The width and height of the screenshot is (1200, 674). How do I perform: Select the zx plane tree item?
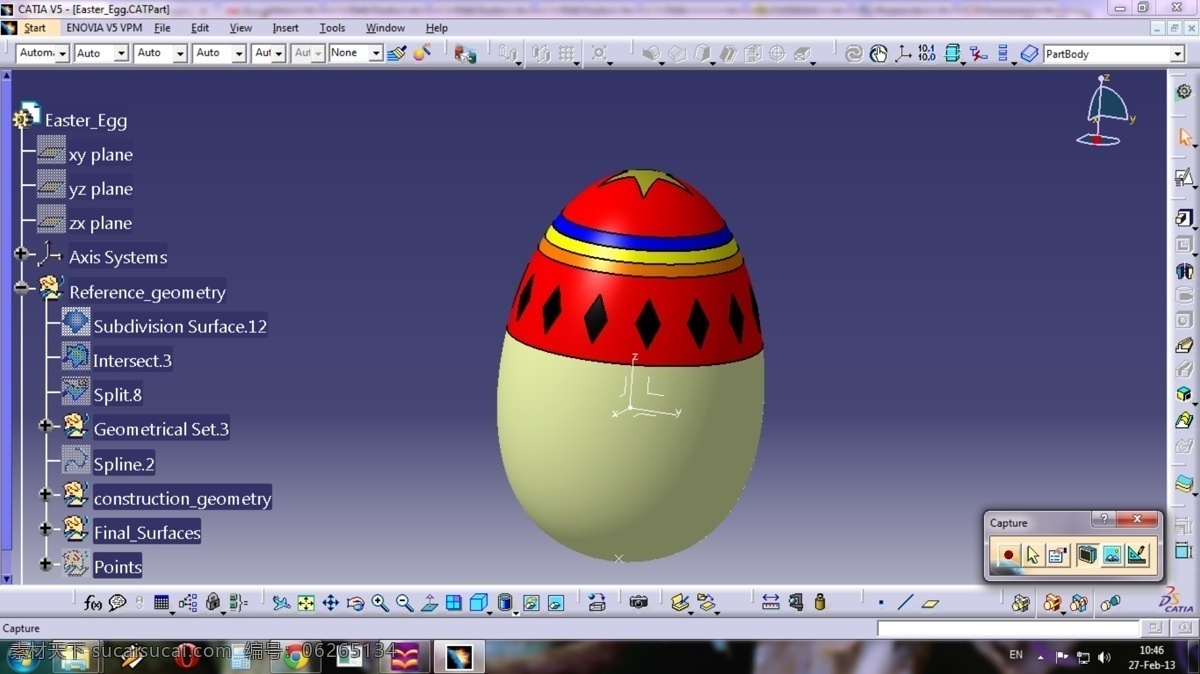100,223
